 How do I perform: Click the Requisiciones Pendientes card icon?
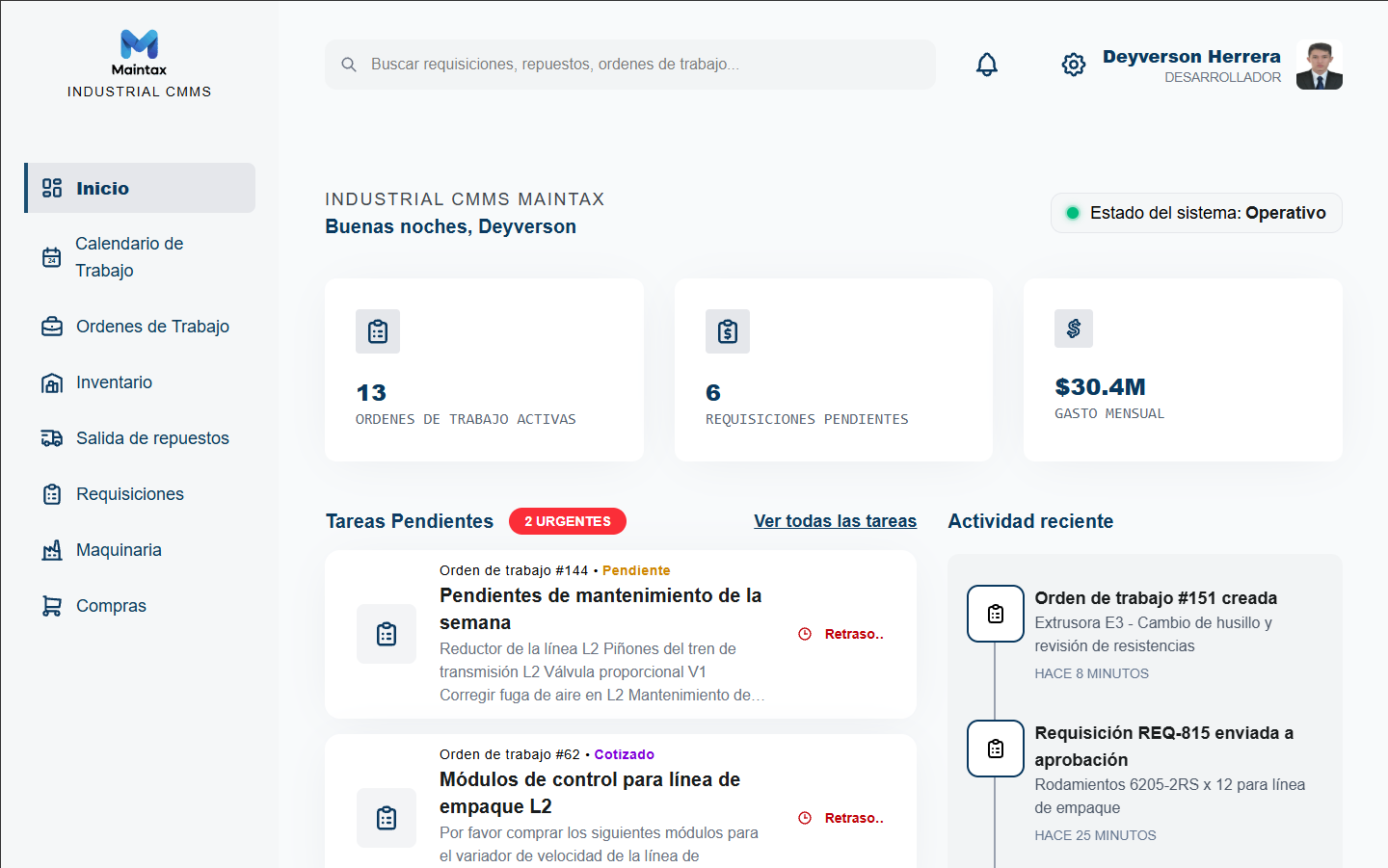728,331
